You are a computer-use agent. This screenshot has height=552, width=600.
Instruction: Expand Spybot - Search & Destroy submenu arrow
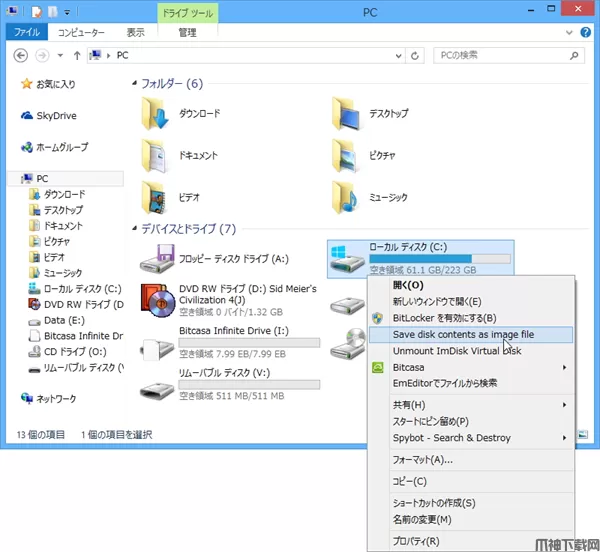pyautogui.click(x=564, y=438)
